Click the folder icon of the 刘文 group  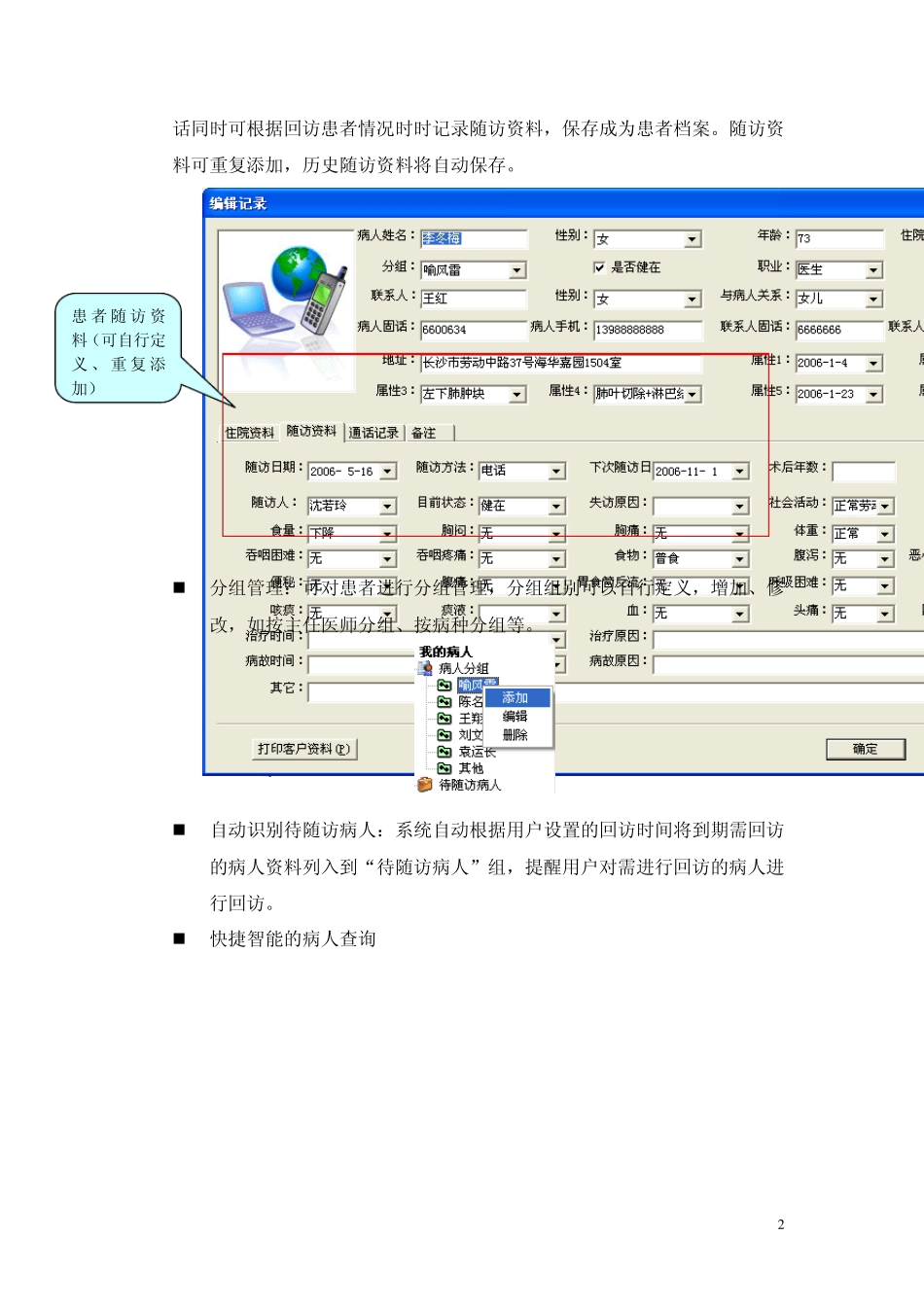point(444,734)
